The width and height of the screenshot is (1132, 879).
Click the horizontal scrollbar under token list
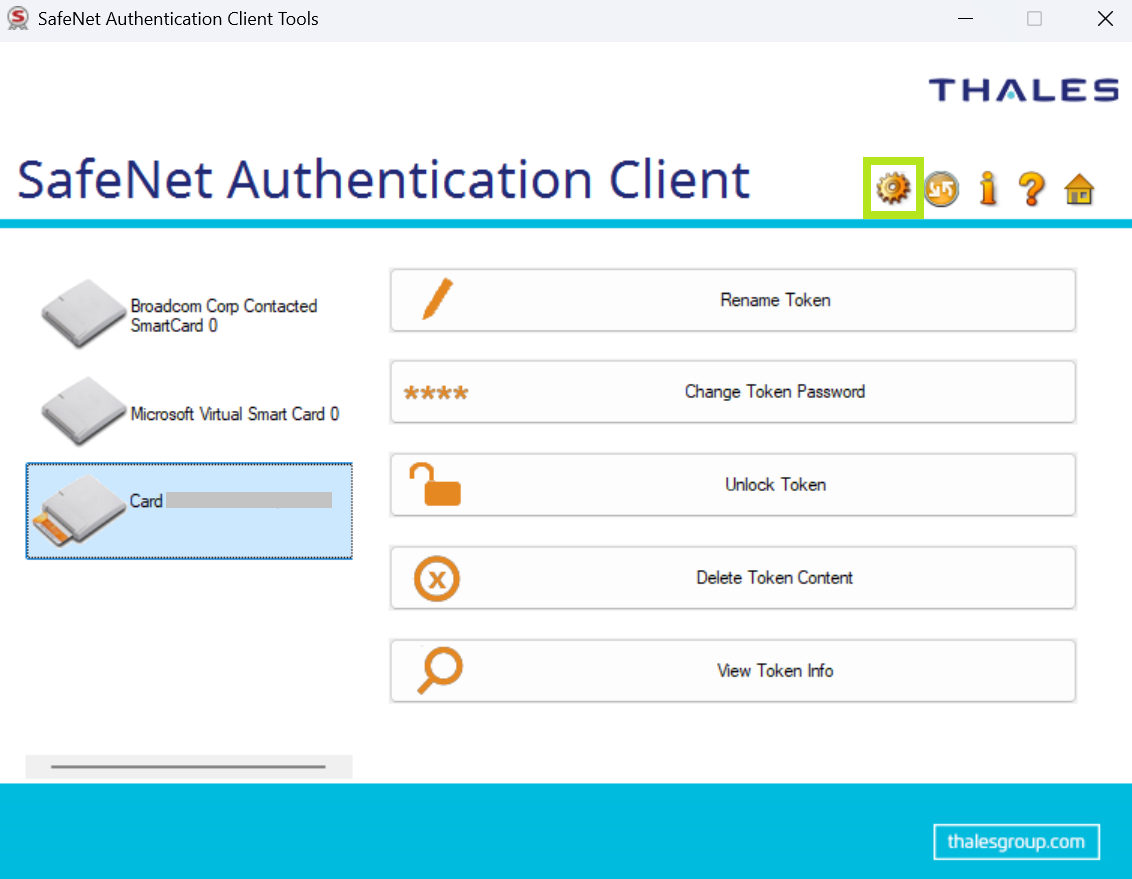(x=188, y=766)
